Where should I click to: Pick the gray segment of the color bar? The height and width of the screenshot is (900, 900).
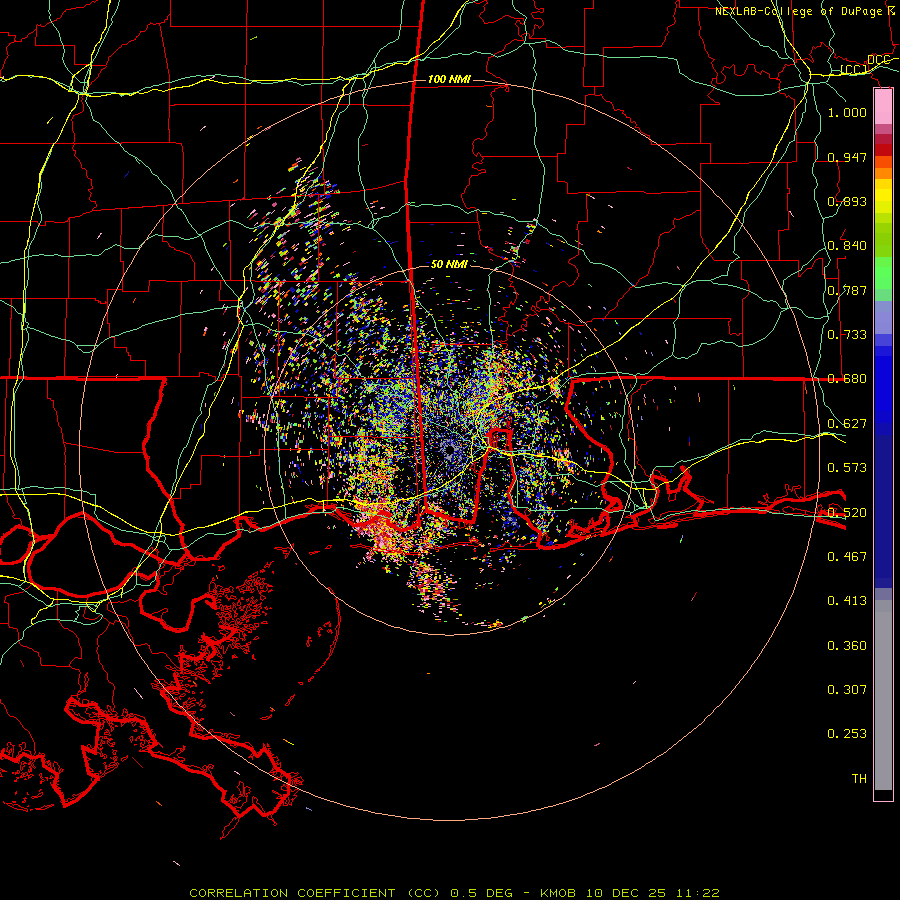point(883,695)
